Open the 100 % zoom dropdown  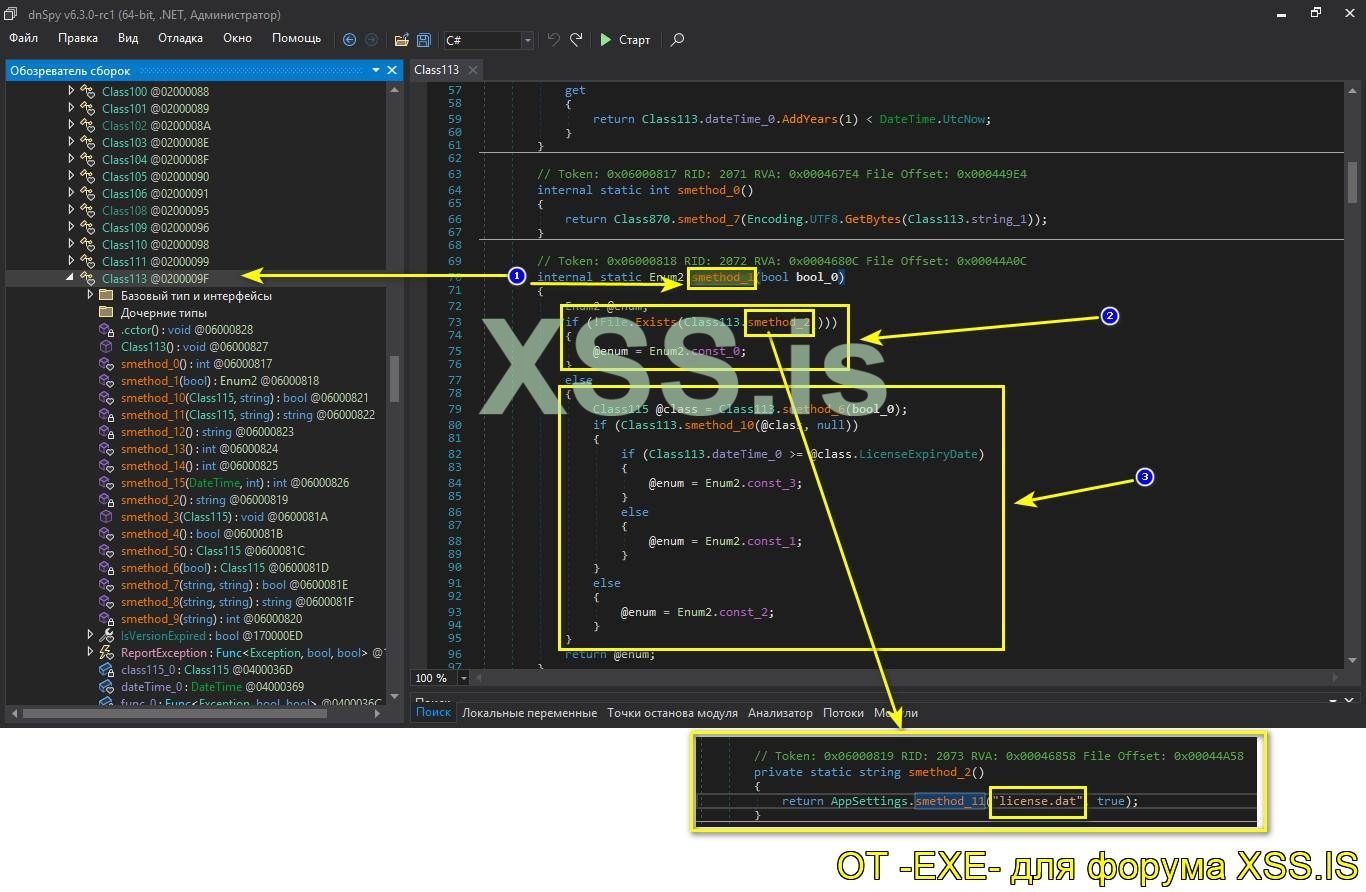pyautogui.click(x=463, y=678)
